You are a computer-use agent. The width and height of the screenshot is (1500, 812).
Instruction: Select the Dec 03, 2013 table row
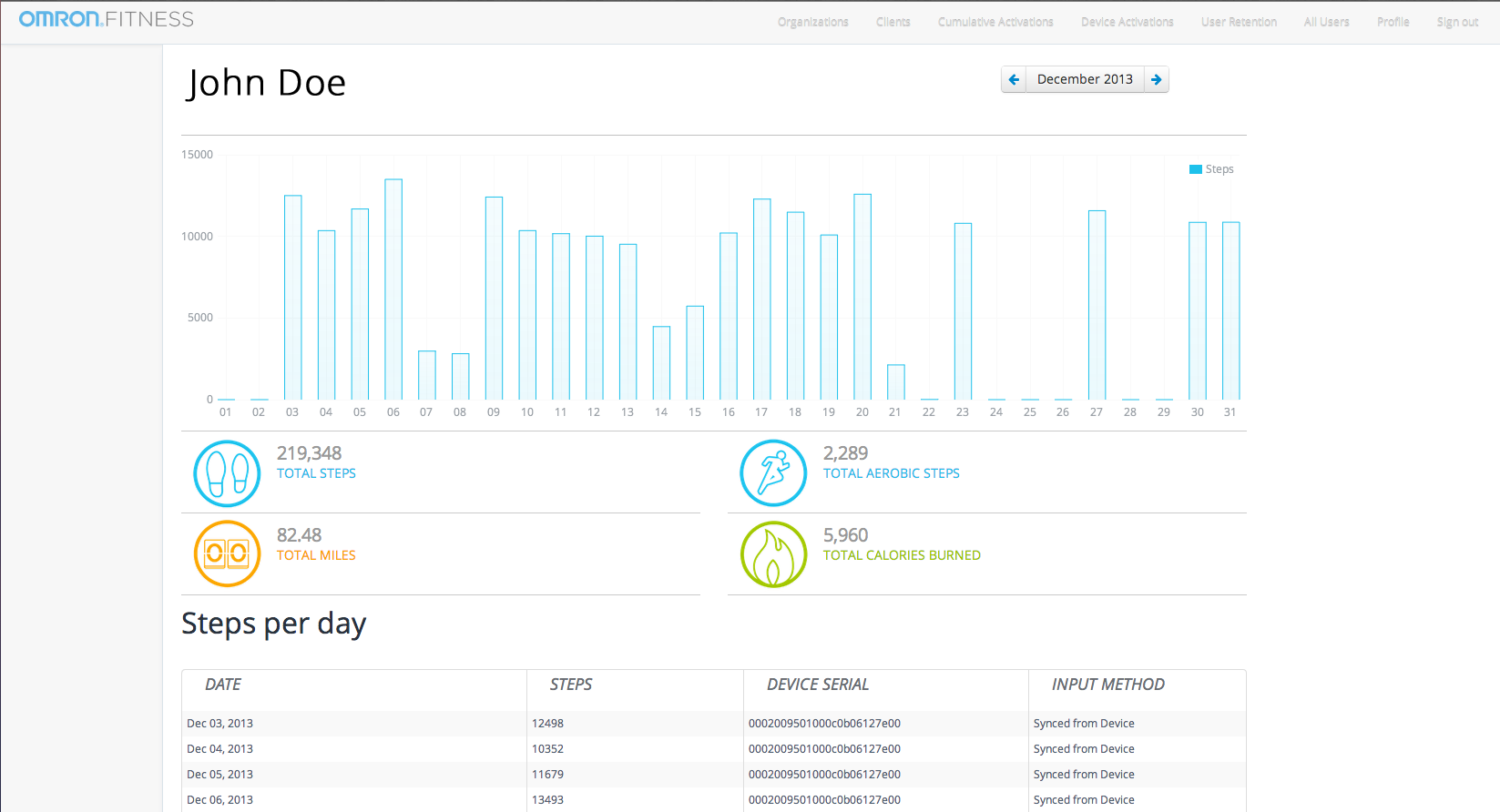(713, 724)
